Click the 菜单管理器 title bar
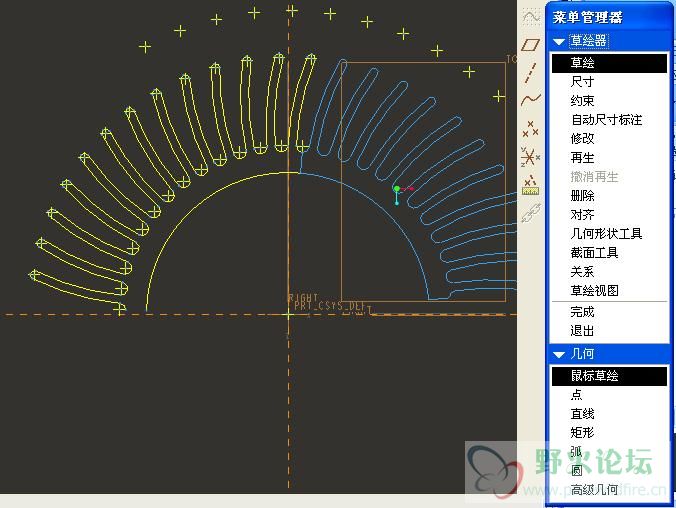The width and height of the screenshot is (676, 508). pos(609,17)
